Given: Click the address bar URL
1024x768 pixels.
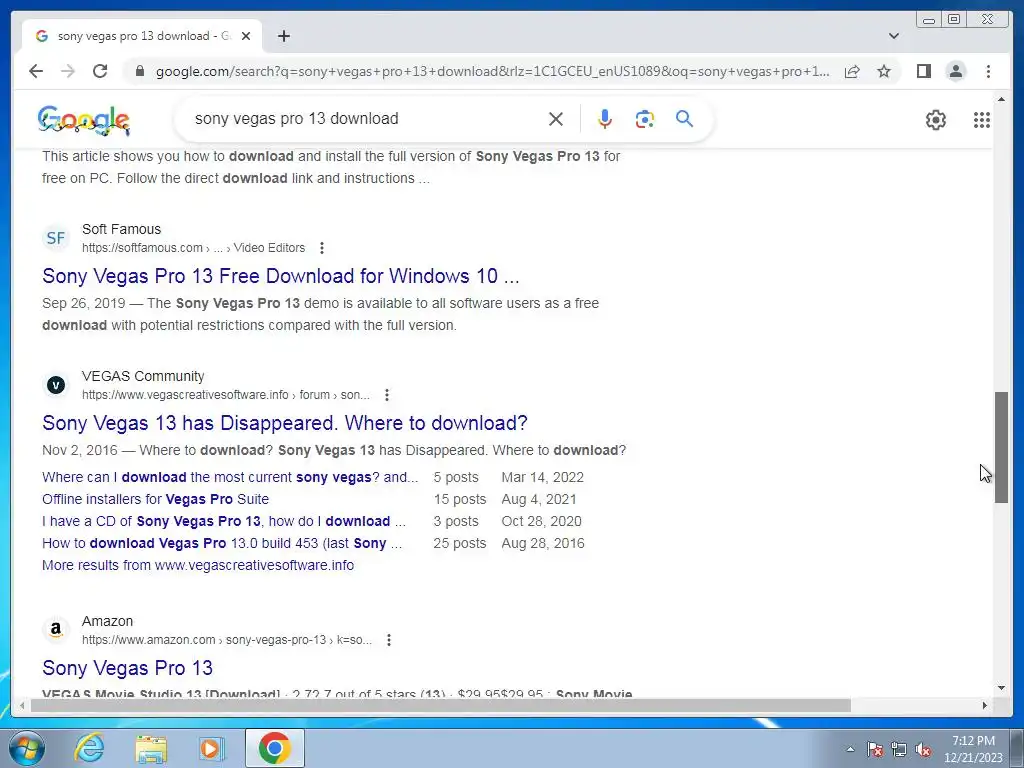Looking at the screenshot, I should (492, 71).
